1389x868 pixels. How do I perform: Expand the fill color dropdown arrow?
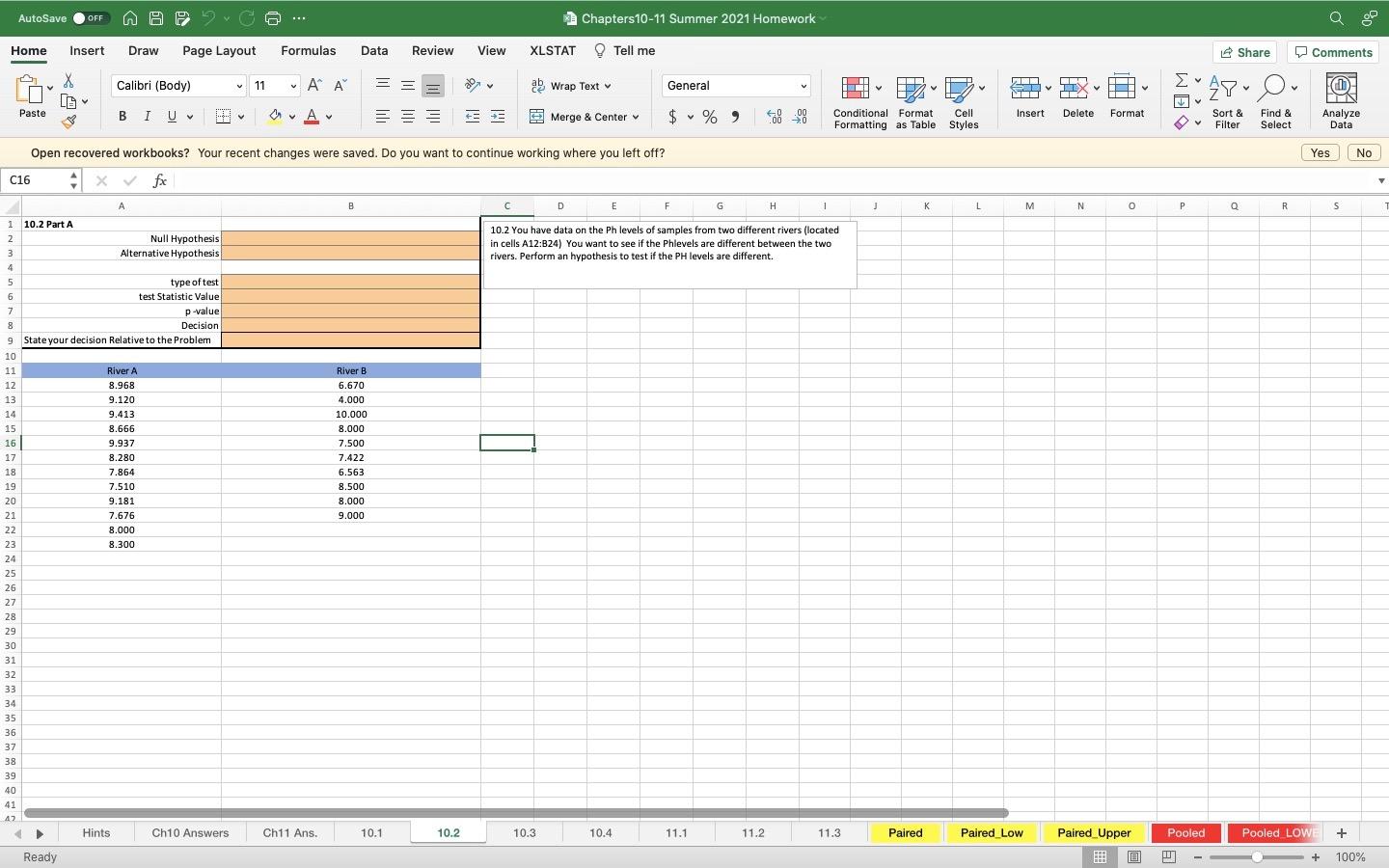point(291,118)
